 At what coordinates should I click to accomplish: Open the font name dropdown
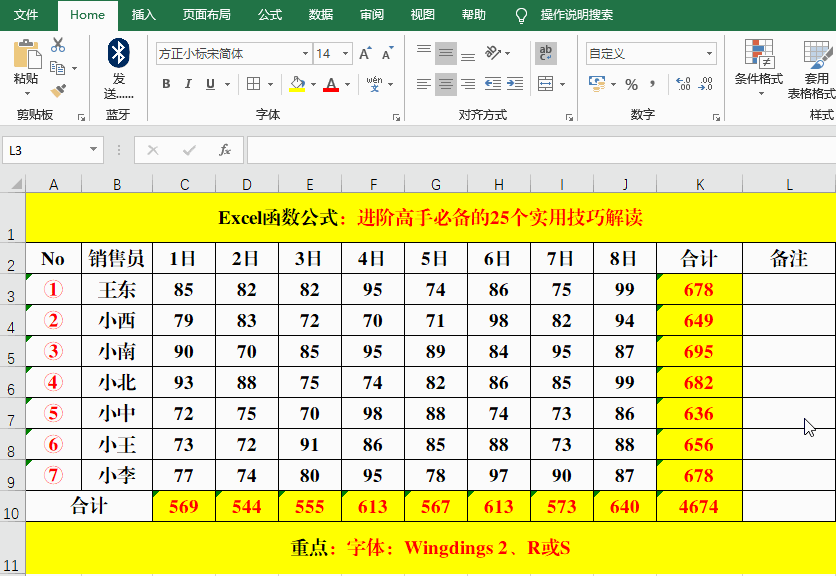[x=306, y=53]
